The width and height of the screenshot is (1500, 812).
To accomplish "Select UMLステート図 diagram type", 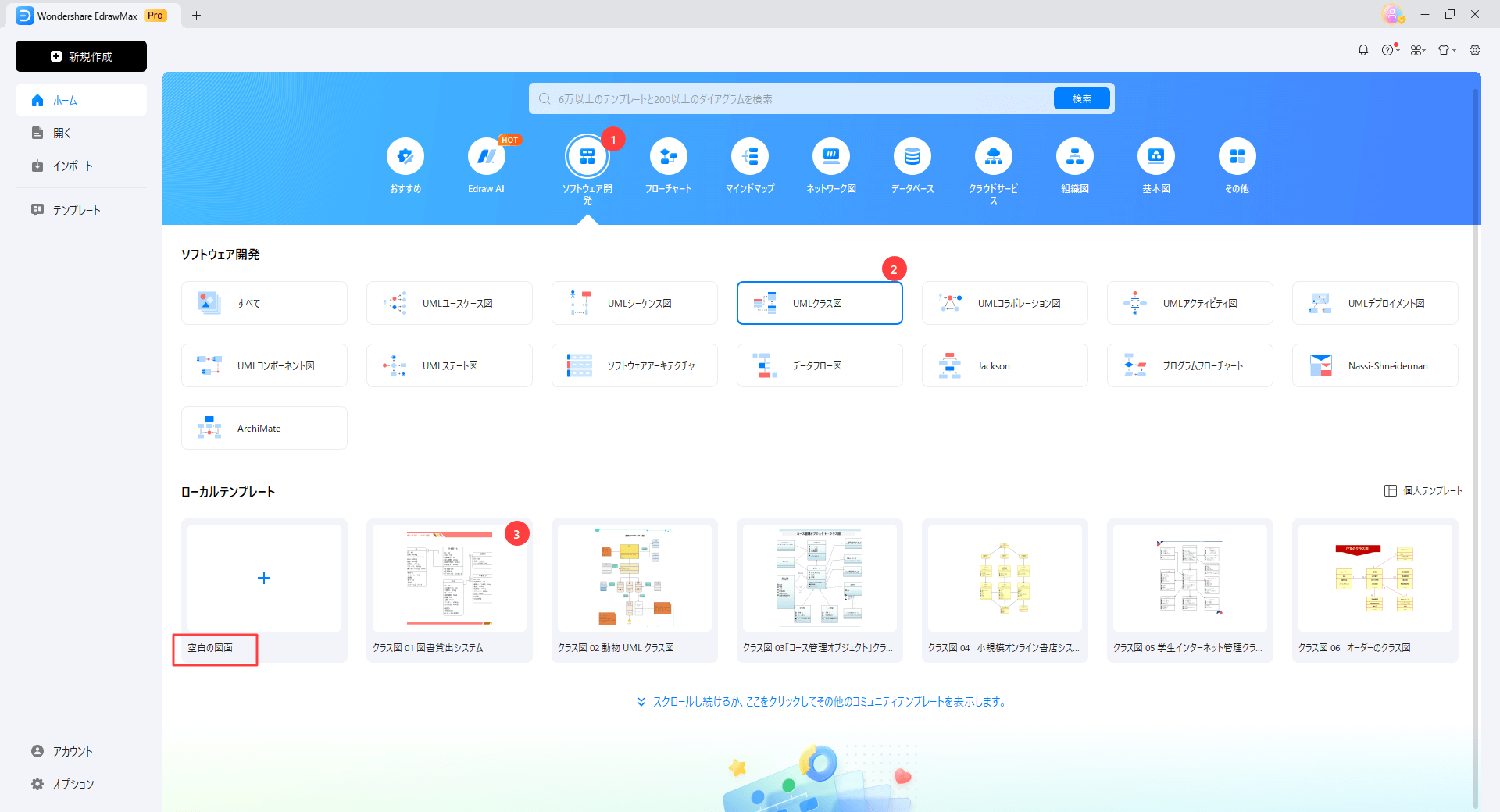I will pyautogui.click(x=449, y=365).
